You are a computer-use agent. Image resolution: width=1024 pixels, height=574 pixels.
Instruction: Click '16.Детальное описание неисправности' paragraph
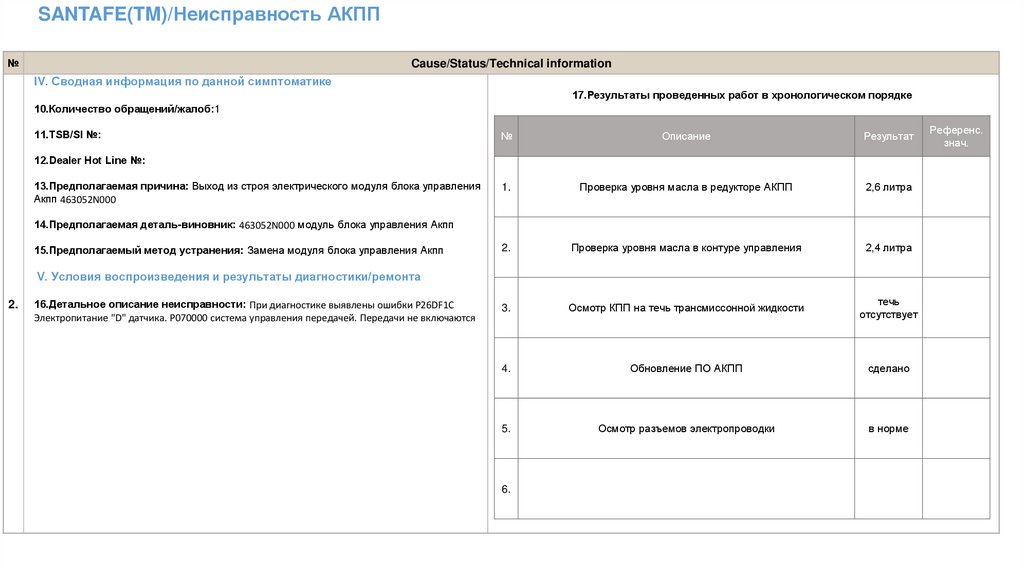coord(255,311)
